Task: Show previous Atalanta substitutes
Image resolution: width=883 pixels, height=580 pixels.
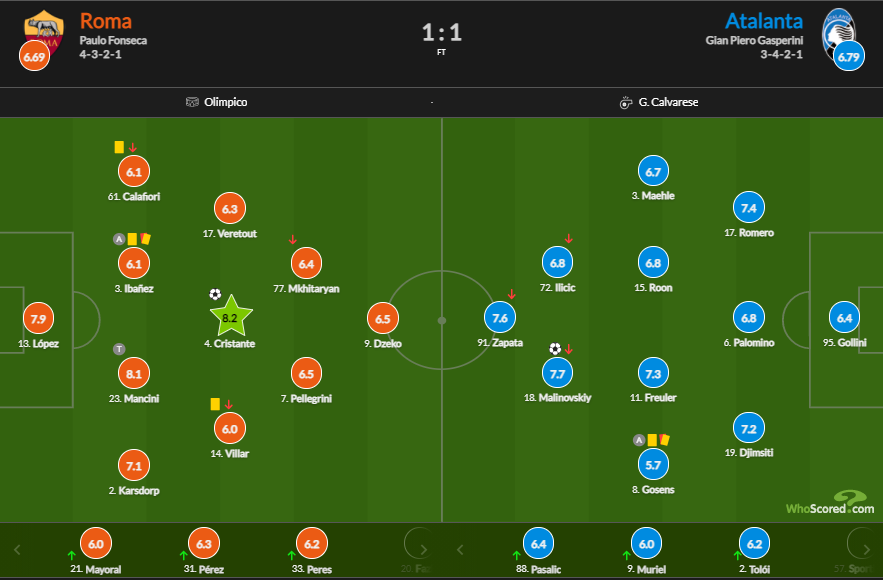Action: point(459,549)
